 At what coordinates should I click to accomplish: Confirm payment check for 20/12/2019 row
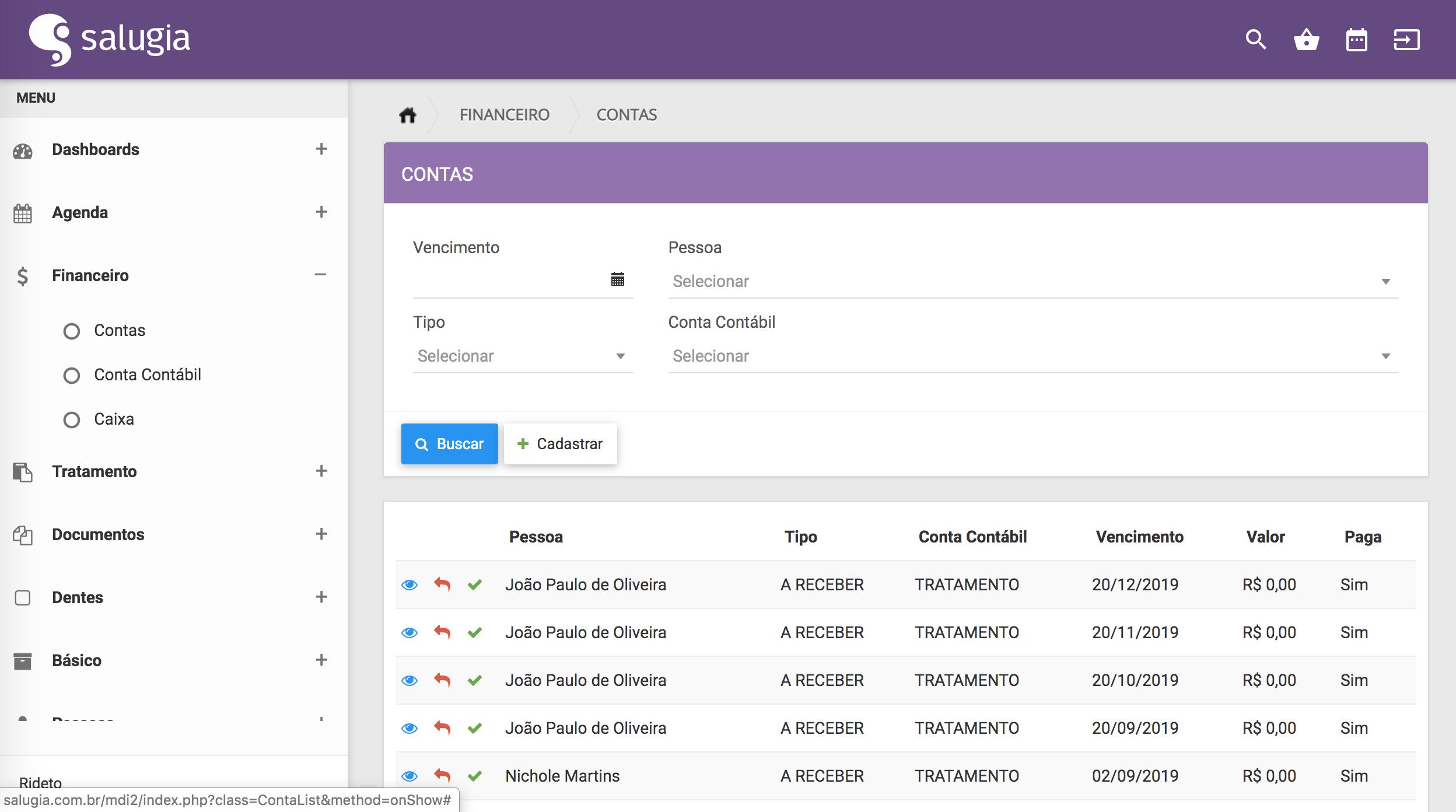point(475,584)
